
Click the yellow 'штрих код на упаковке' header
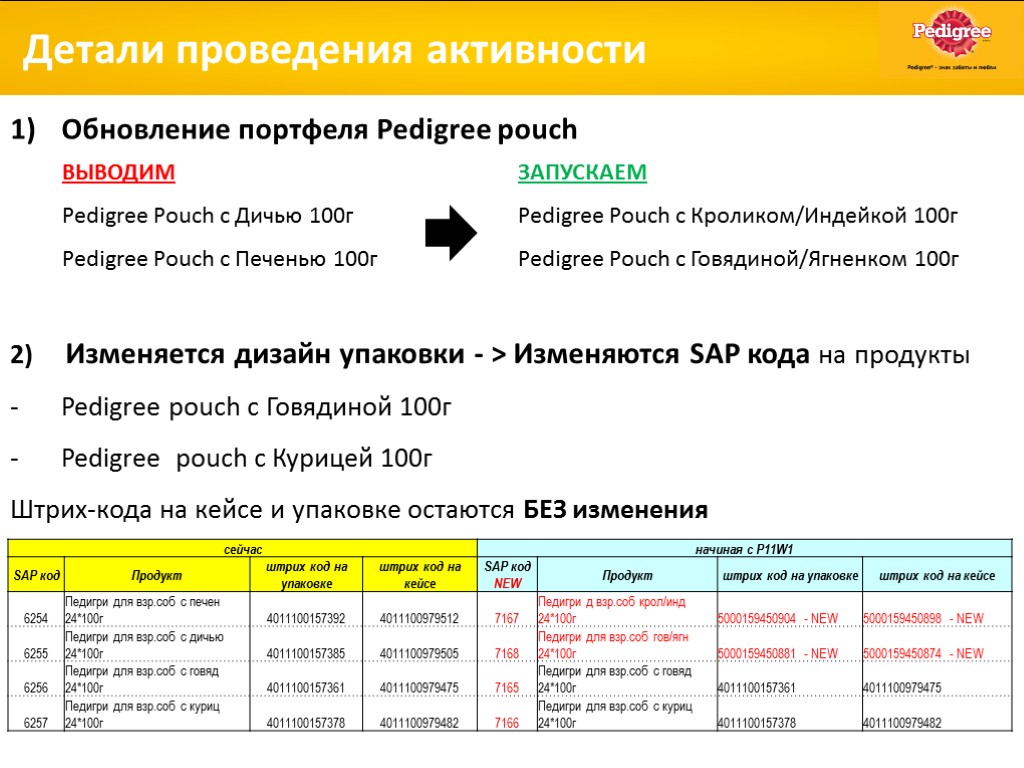pyautogui.click(x=306, y=575)
